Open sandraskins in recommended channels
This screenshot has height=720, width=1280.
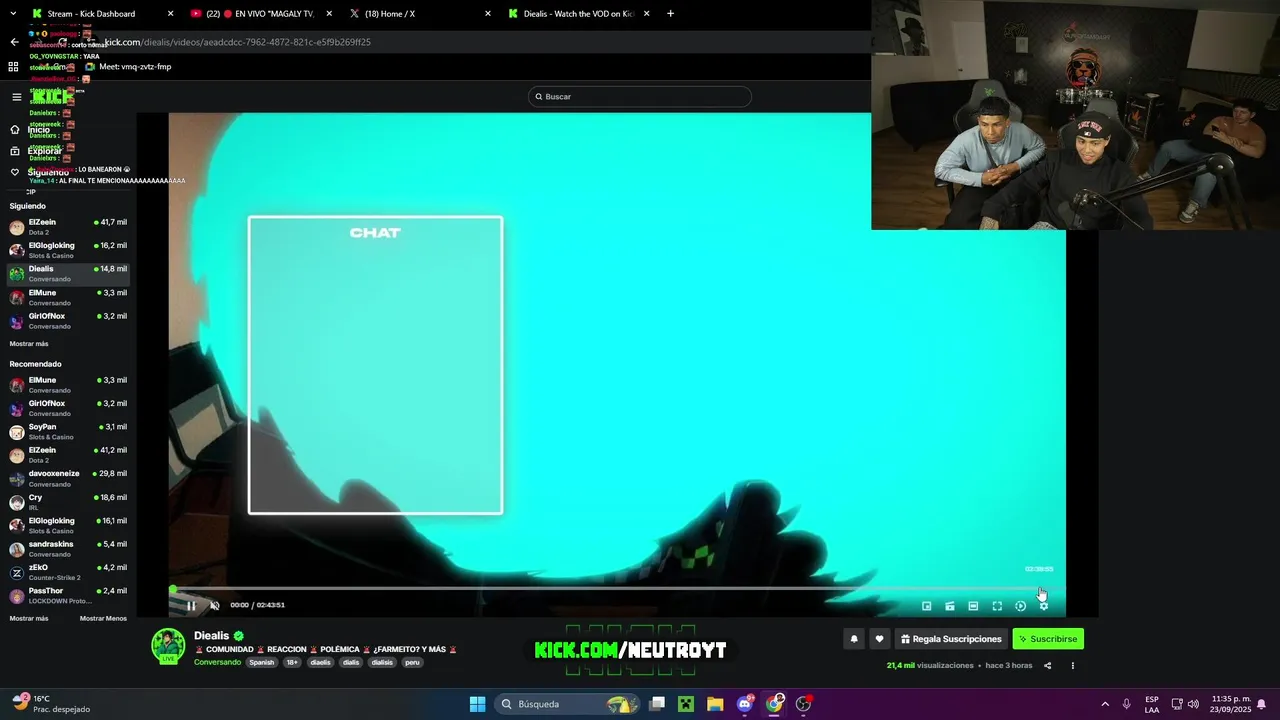[68, 549]
